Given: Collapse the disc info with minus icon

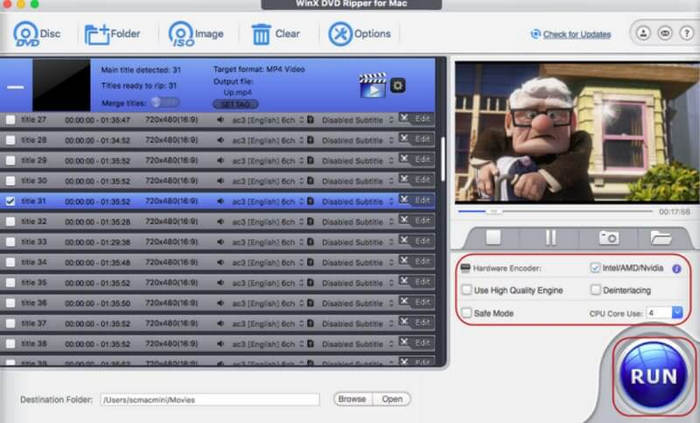Looking at the screenshot, I should click(x=15, y=87).
